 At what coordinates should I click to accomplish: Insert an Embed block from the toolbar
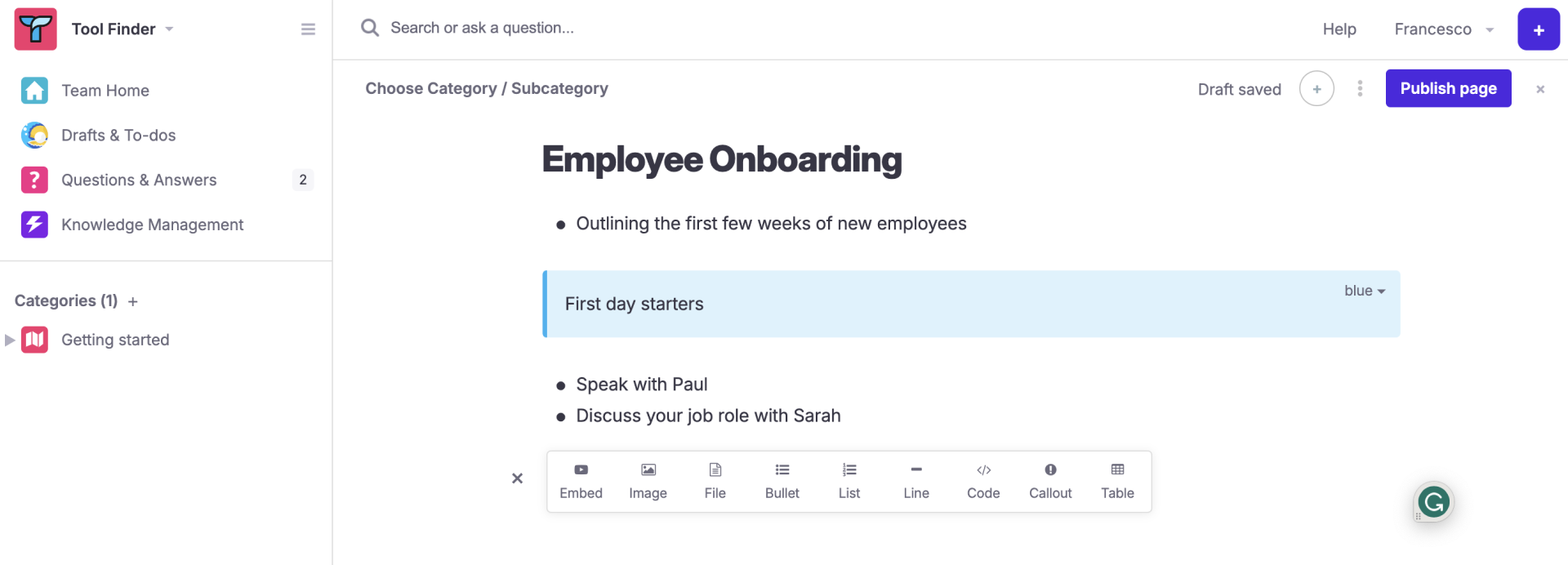581,482
